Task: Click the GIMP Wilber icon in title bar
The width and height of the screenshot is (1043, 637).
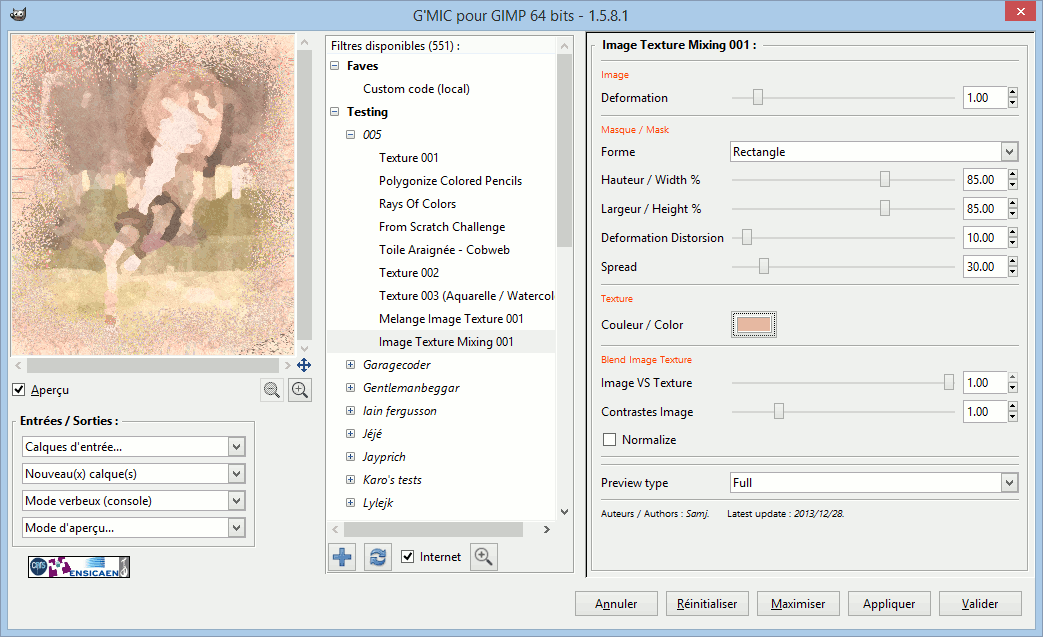Action: [x=19, y=15]
